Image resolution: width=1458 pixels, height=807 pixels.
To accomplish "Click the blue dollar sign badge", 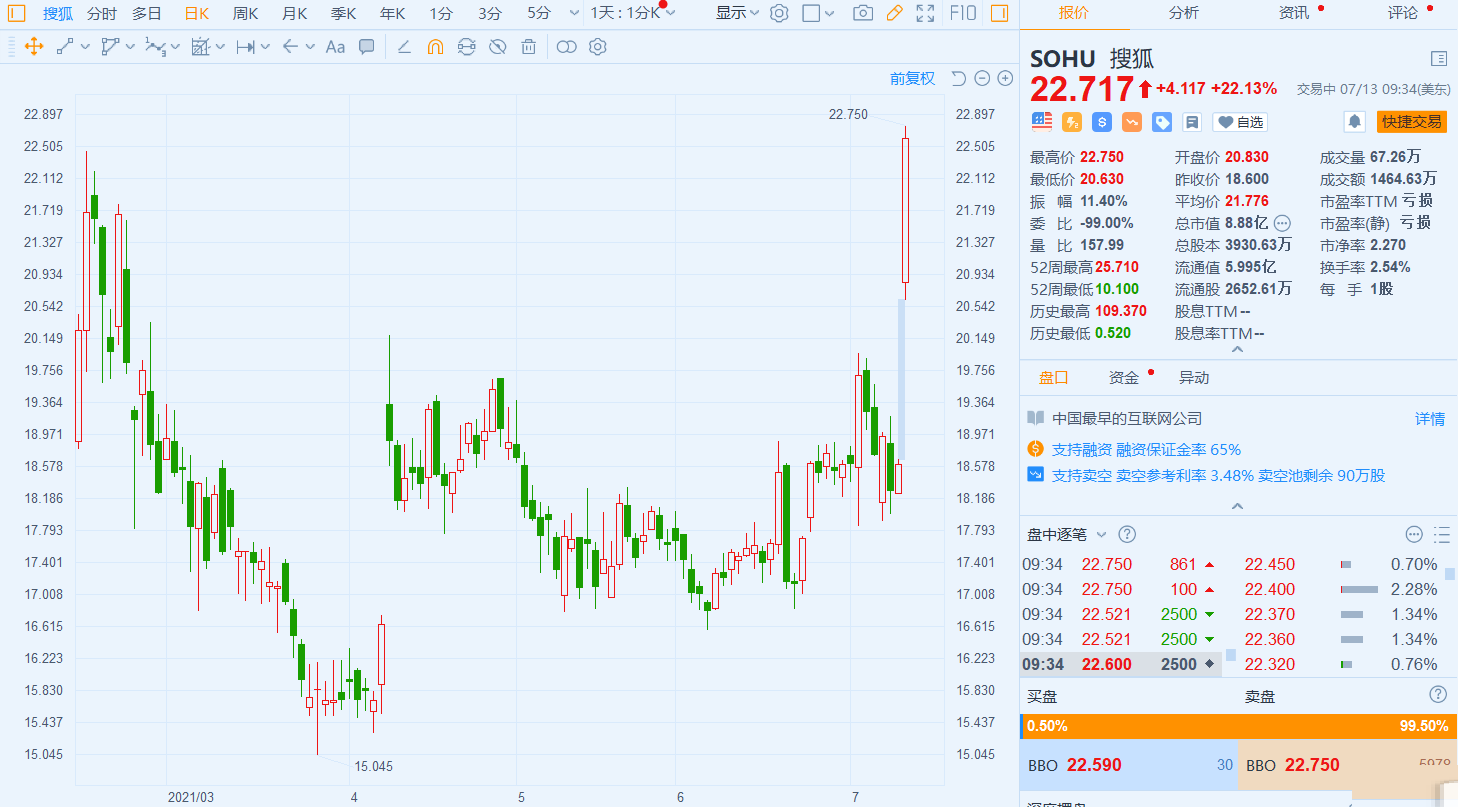I will click(x=1102, y=122).
